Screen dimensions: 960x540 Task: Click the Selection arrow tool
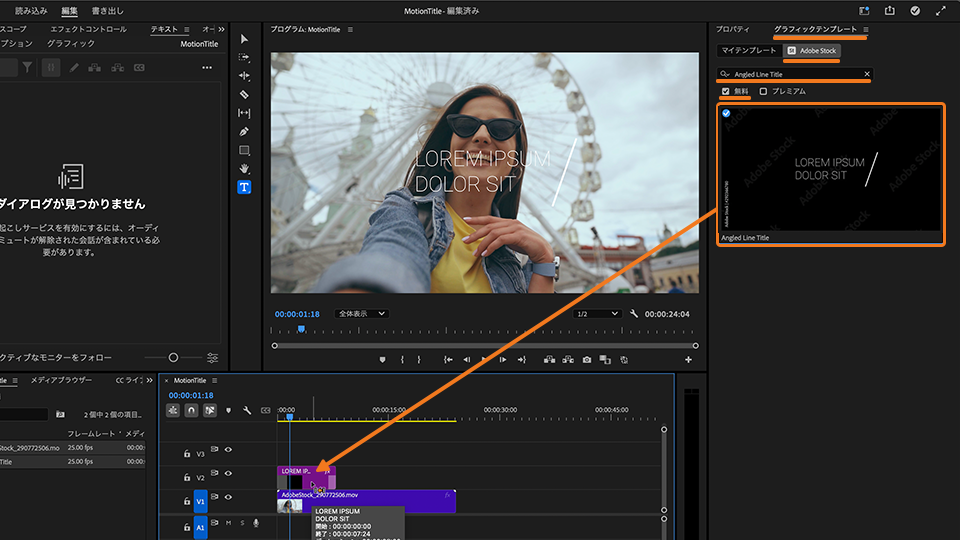(244, 38)
